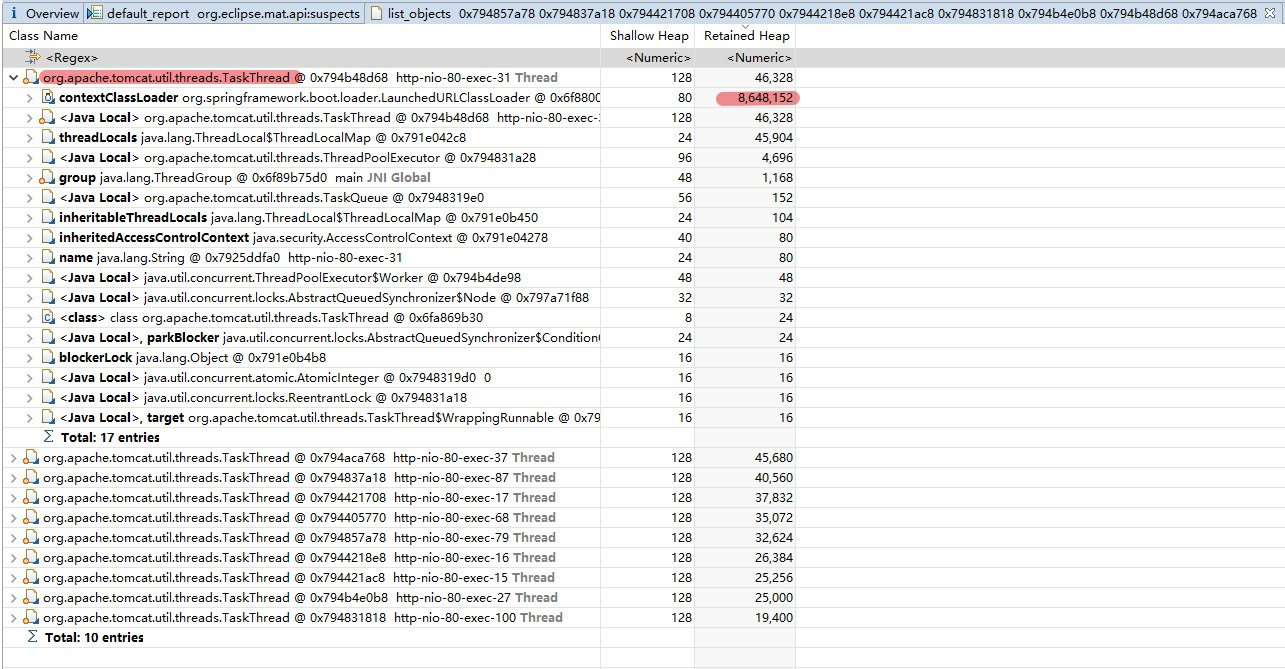Screen dimensions: 1285x669
Task: Expand the http-nio-80-exec-100 thread row
Action: tap(13, 618)
